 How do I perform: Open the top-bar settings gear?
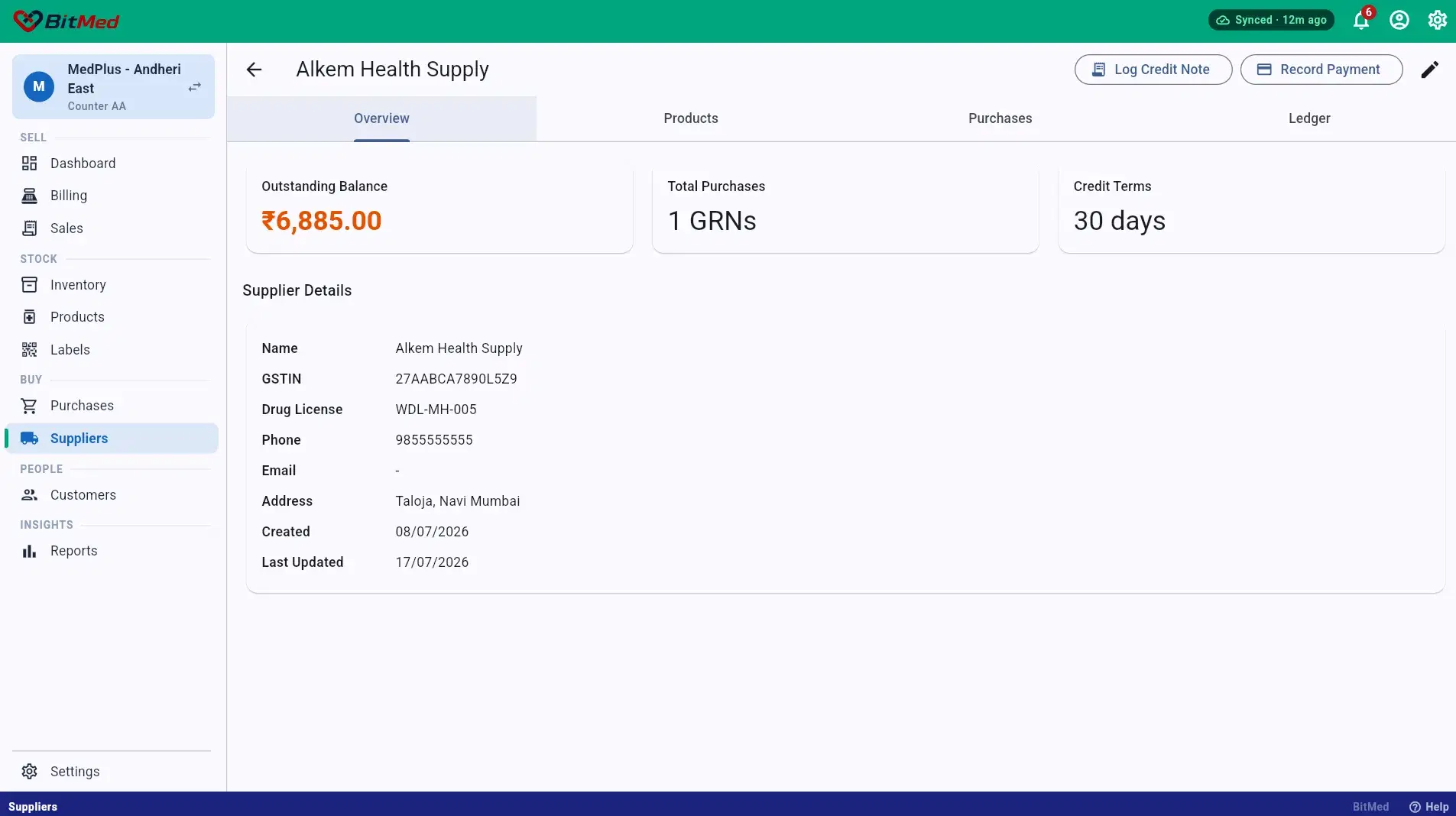click(x=1438, y=21)
